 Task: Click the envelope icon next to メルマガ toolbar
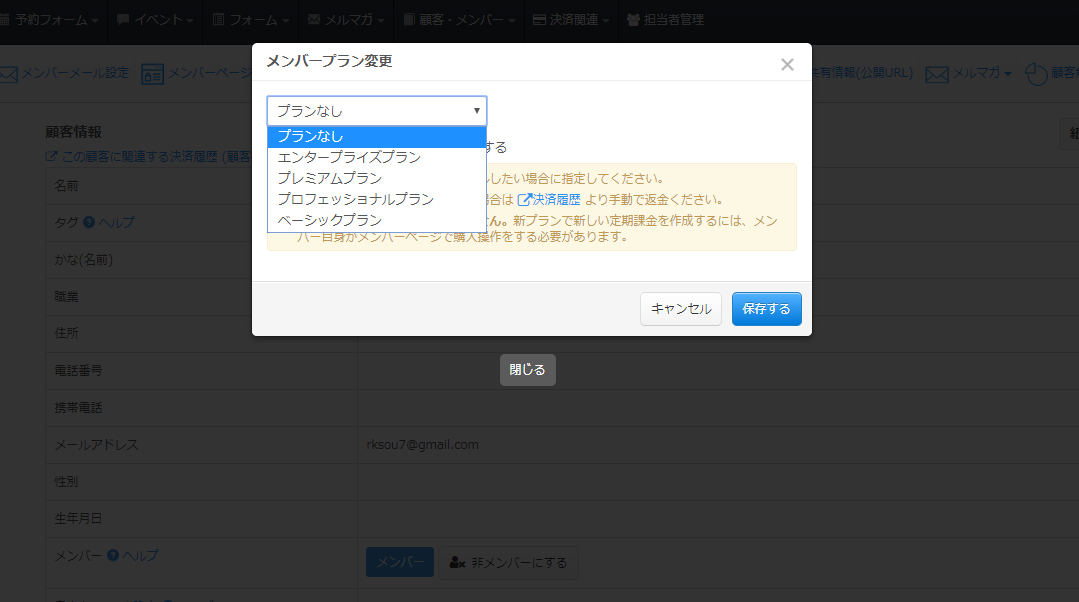(x=936, y=74)
